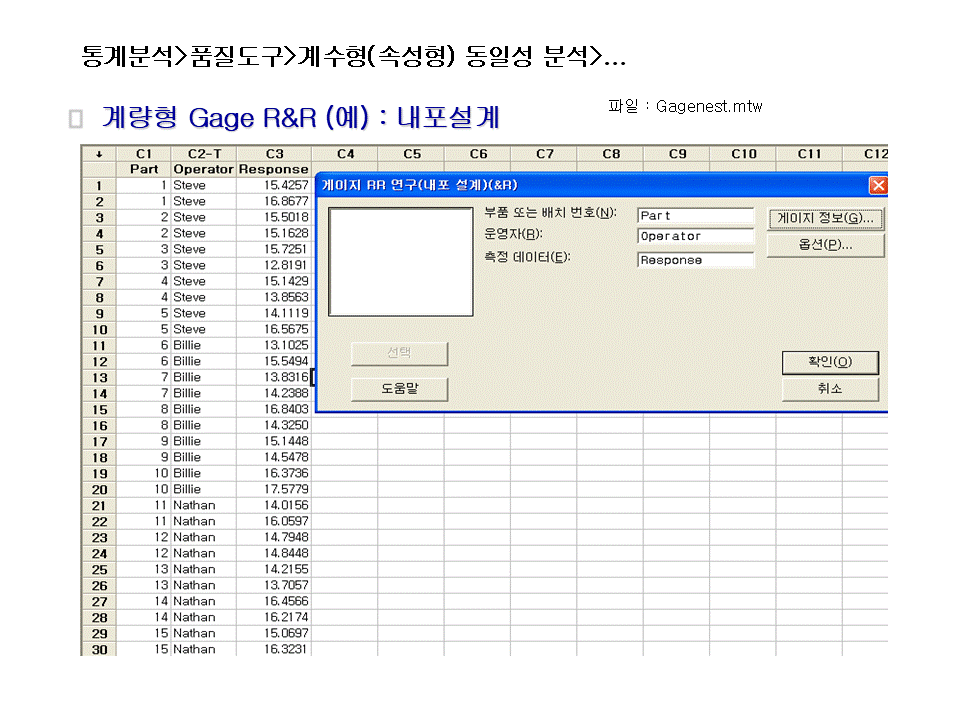Select column header C6
Image resolution: width=960 pixels, height=720 pixels.
(x=478, y=154)
